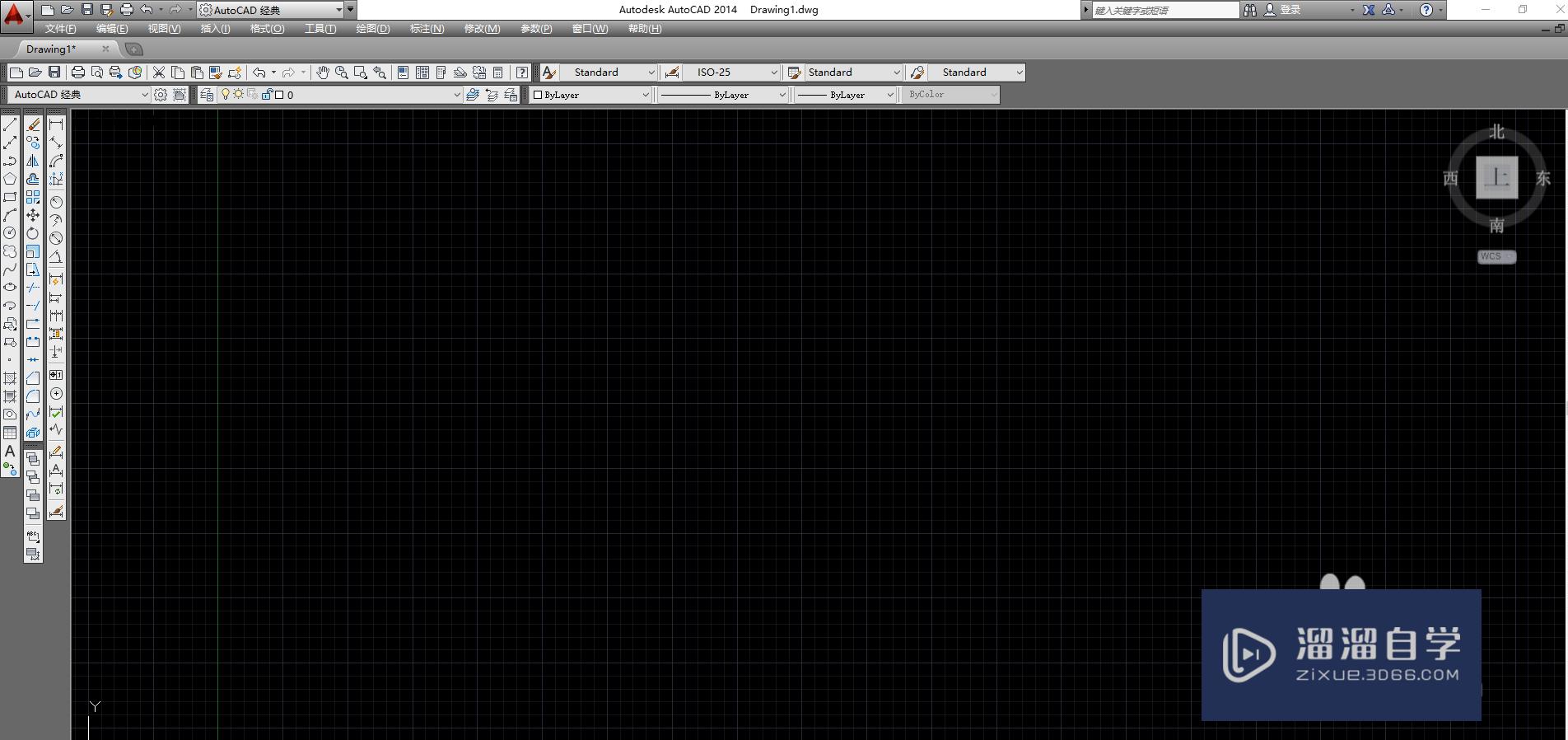1568x740 pixels.
Task: Choose the Rotate tool
Action: coord(33,233)
